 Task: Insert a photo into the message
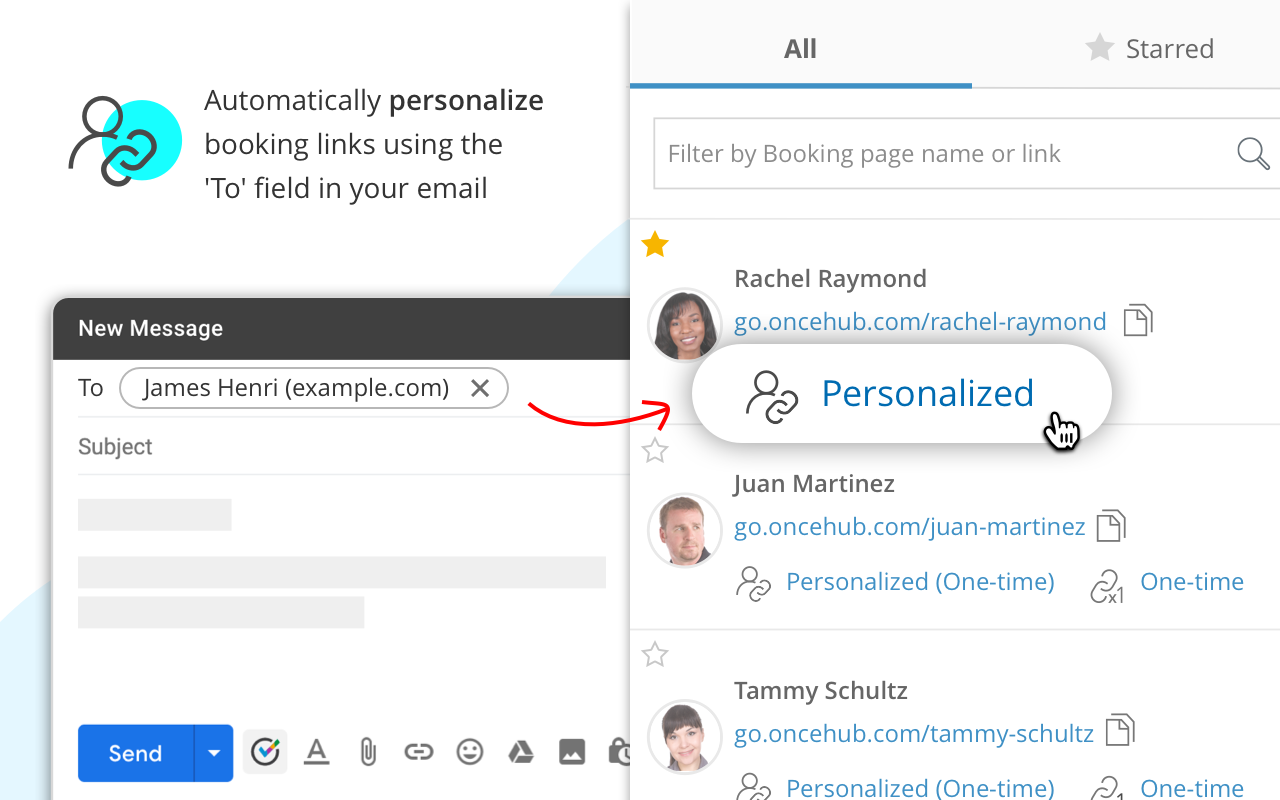pos(572,752)
